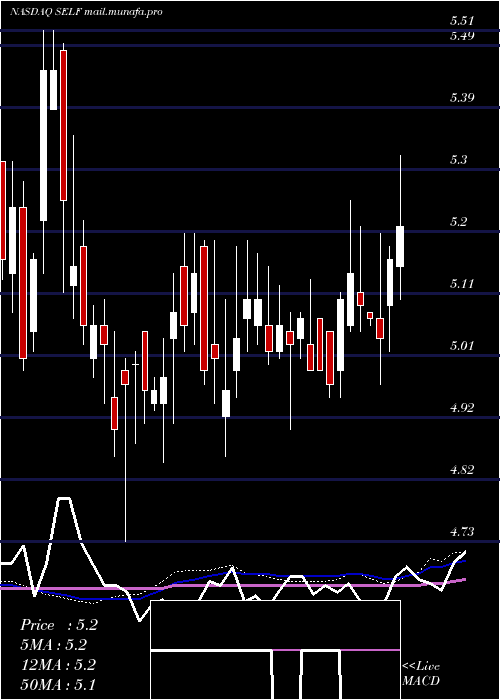Select the 5.11 price axis label
The image size is (500, 700).
[462, 283]
